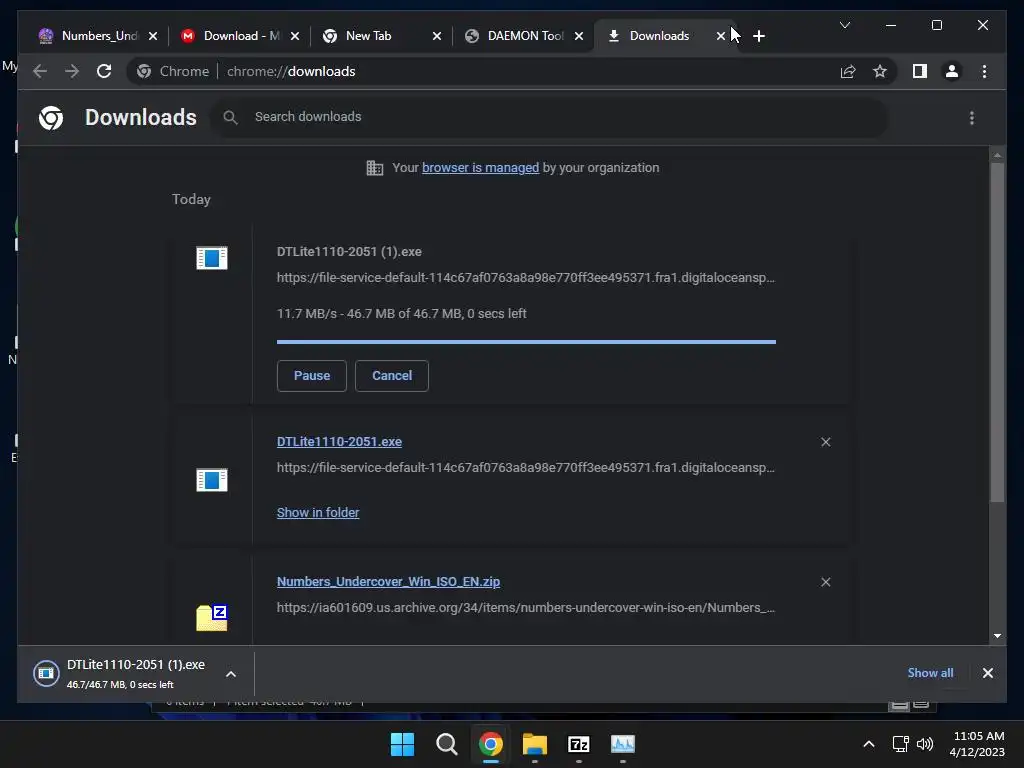Screen dimensions: 1024x768
Task: Remove DTLite1110-2051.exe from list
Action: tap(825, 442)
